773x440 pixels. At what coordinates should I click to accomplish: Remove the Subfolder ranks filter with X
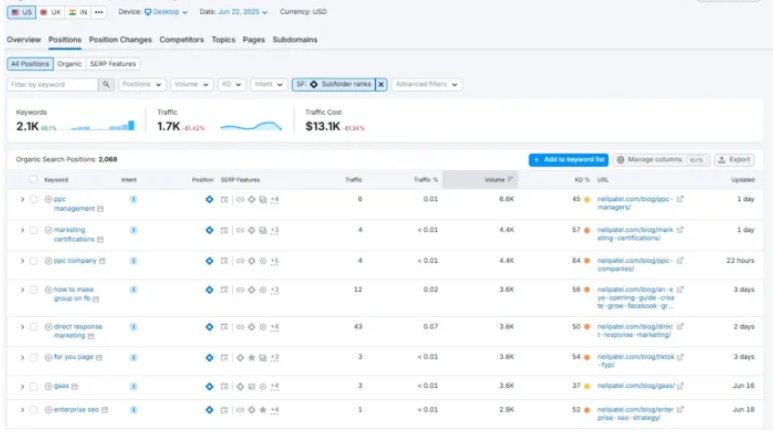click(x=381, y=85)
